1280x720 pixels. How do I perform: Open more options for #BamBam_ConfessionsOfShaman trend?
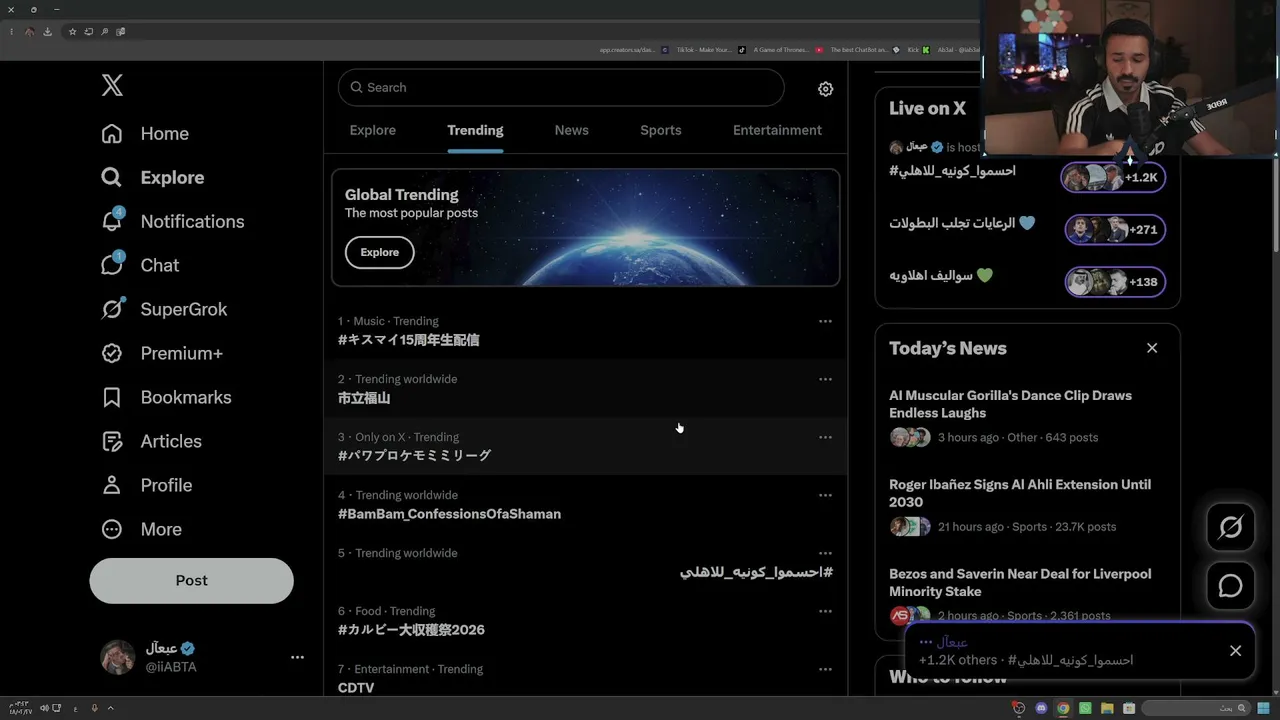point(825,495)
